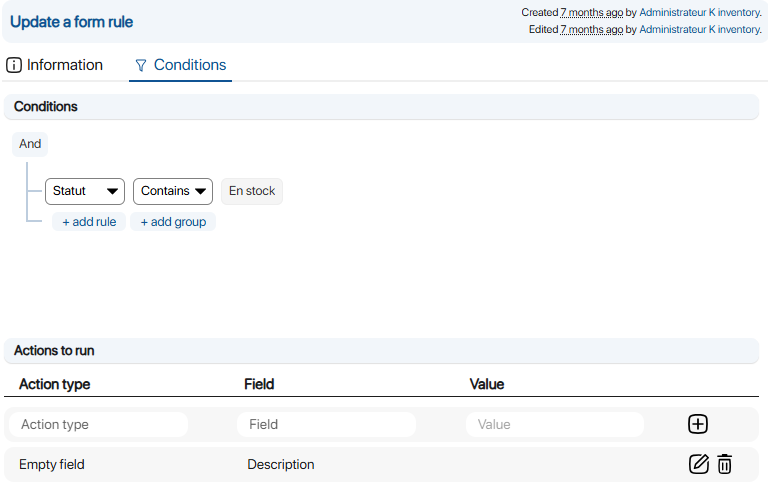
Task: Delete the Empty field action with trash icon
Action: 725,464
